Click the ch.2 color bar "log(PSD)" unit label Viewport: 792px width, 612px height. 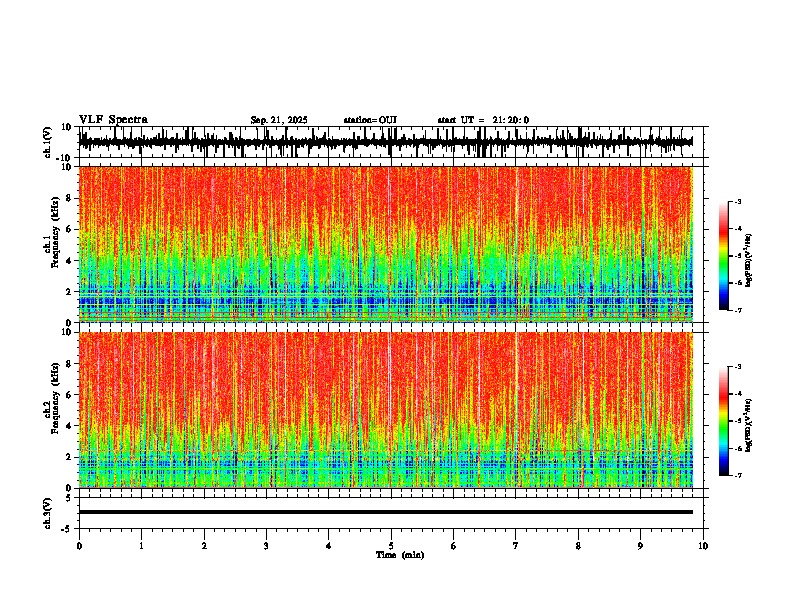click(748, 425)
